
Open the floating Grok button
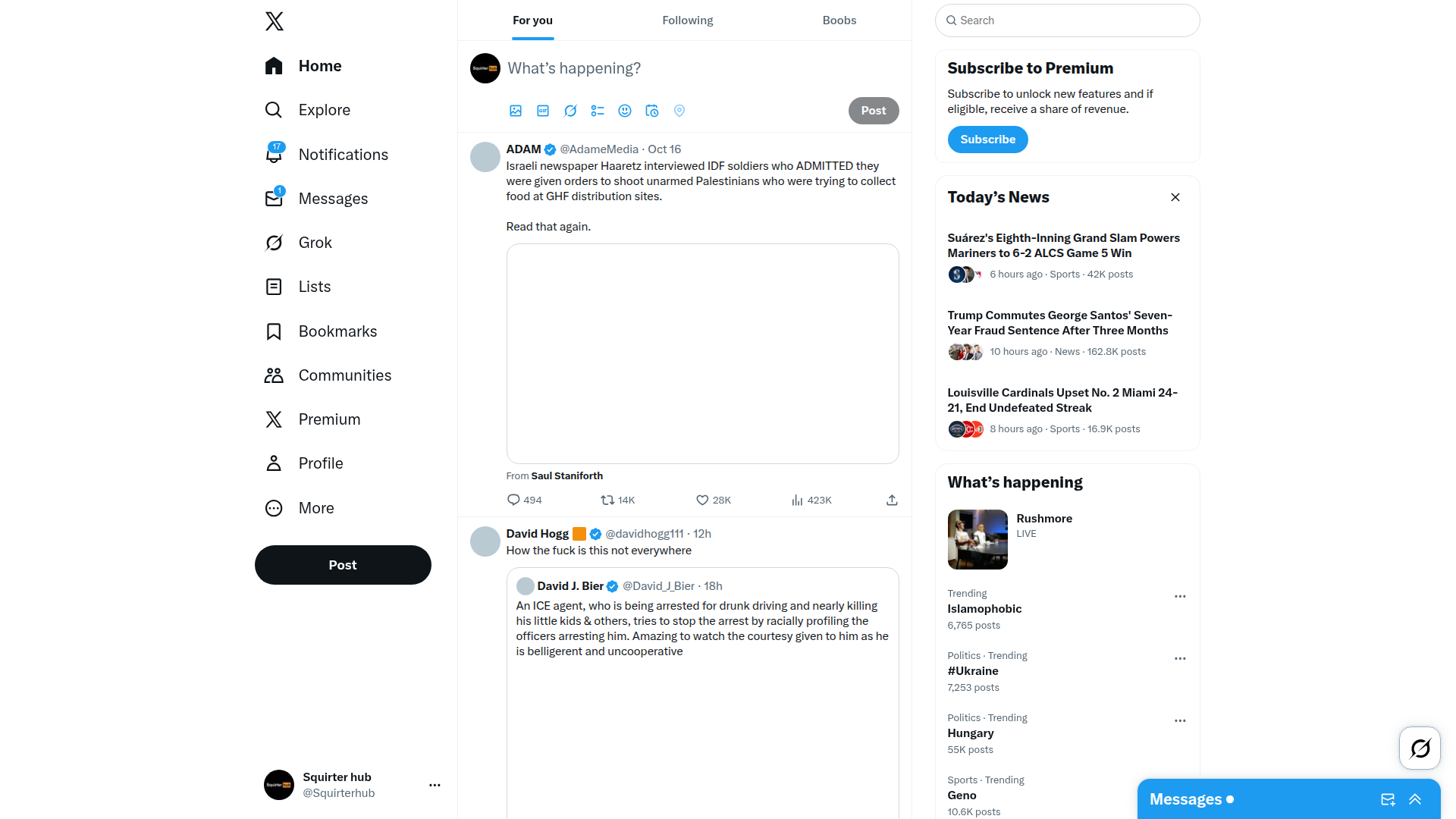click(x=1420, y=748)
